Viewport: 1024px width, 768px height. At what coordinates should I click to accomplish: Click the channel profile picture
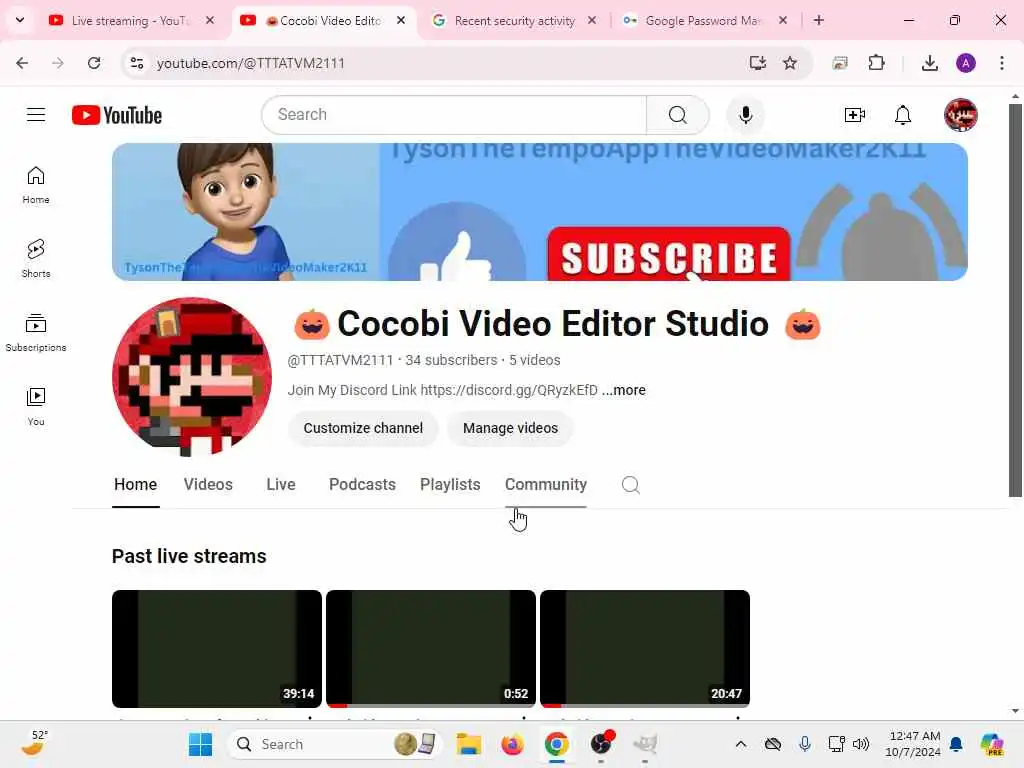tap(191, 377)
